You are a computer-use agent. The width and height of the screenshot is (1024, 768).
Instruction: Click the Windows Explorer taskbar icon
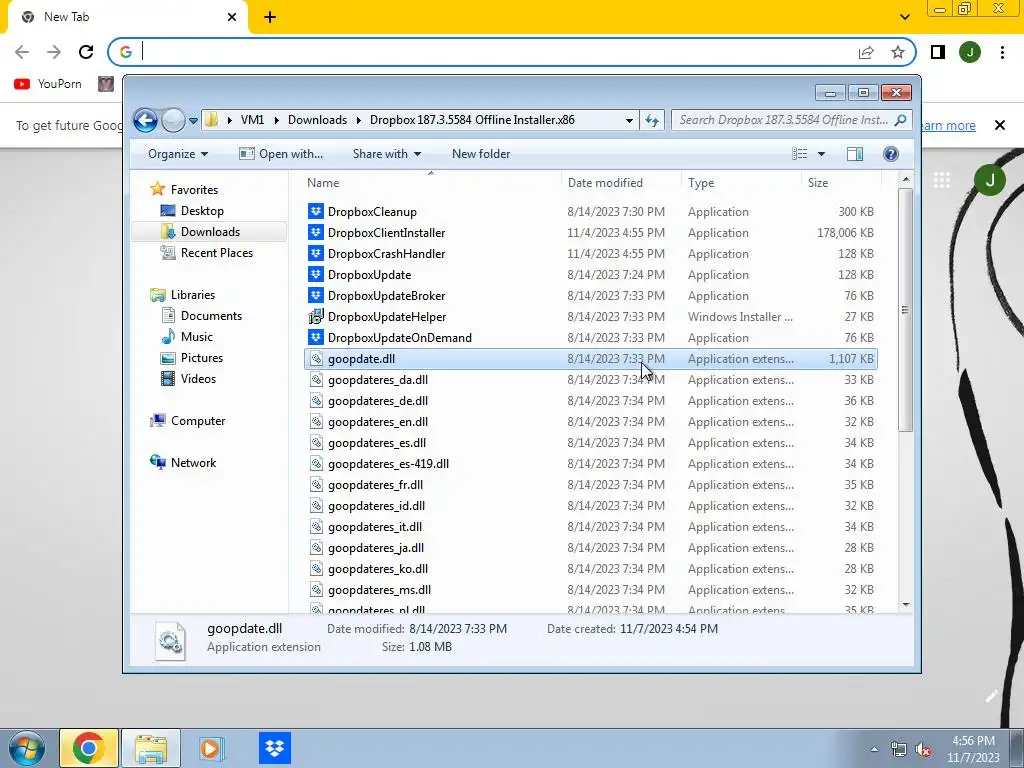(151, 748)
